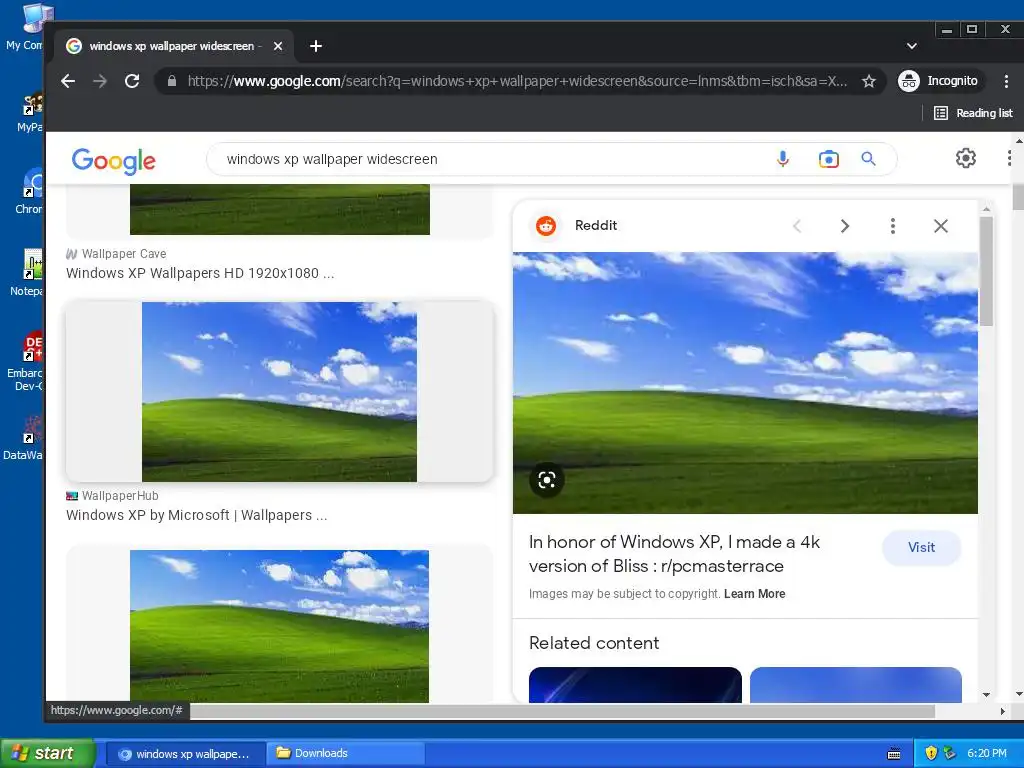Click the security shield tray icon
This screenshot has width=1024, height=768.
click(931, 753)
